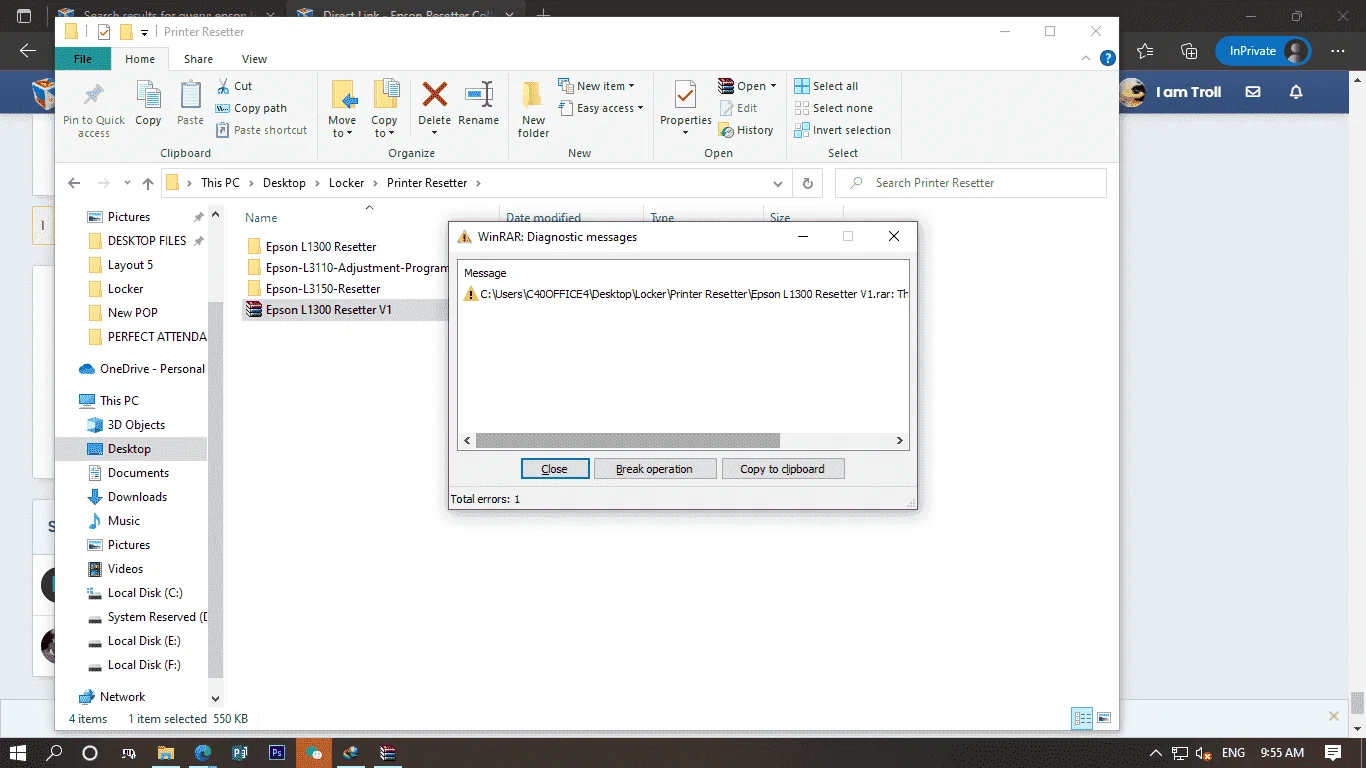1366x768 pixels.
Task: Click the Paste ribbon icon
Action: pos(190,104)
